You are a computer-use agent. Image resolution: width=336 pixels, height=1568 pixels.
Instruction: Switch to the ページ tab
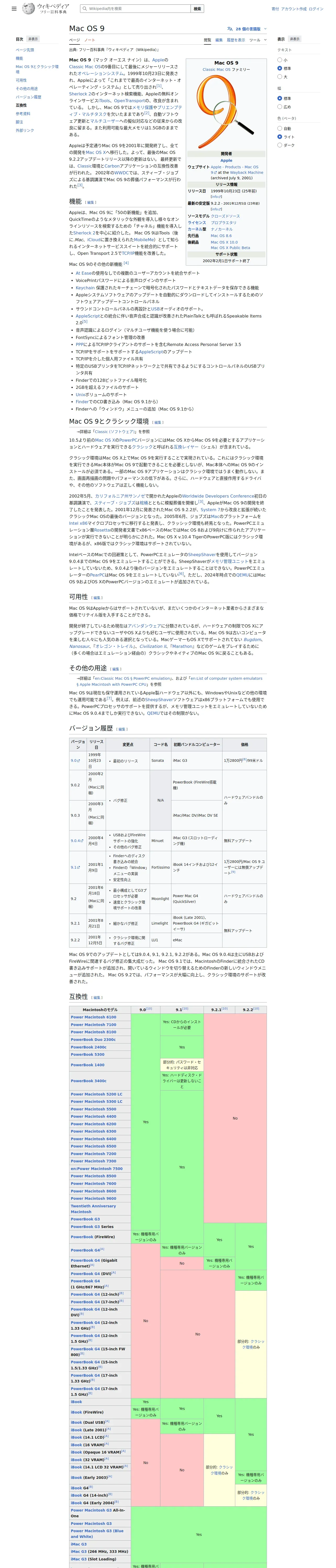74,40
